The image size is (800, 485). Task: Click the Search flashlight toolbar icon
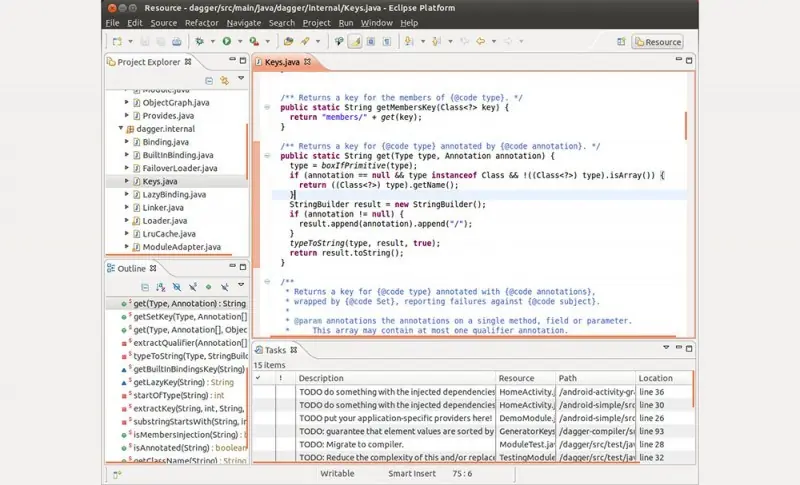(305, 42)
